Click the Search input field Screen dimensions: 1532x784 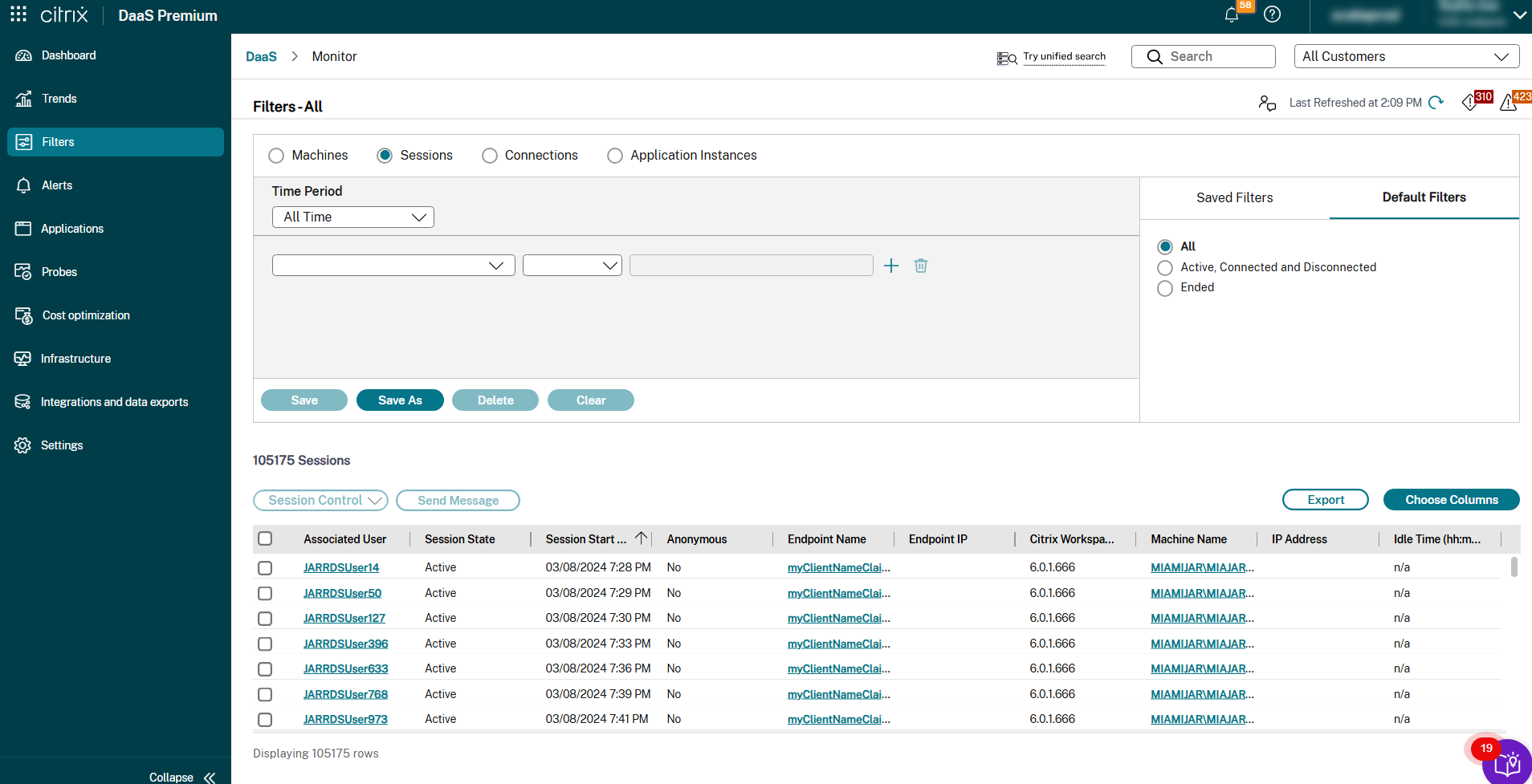(1203, 56)
